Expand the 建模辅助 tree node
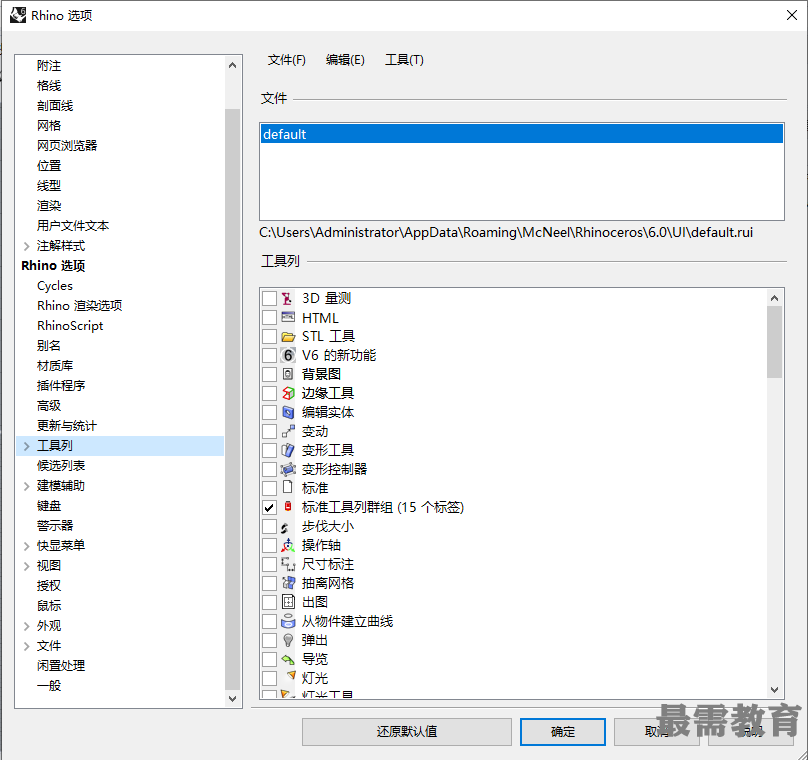Viewport: 808px width, 760px height. 27,486
